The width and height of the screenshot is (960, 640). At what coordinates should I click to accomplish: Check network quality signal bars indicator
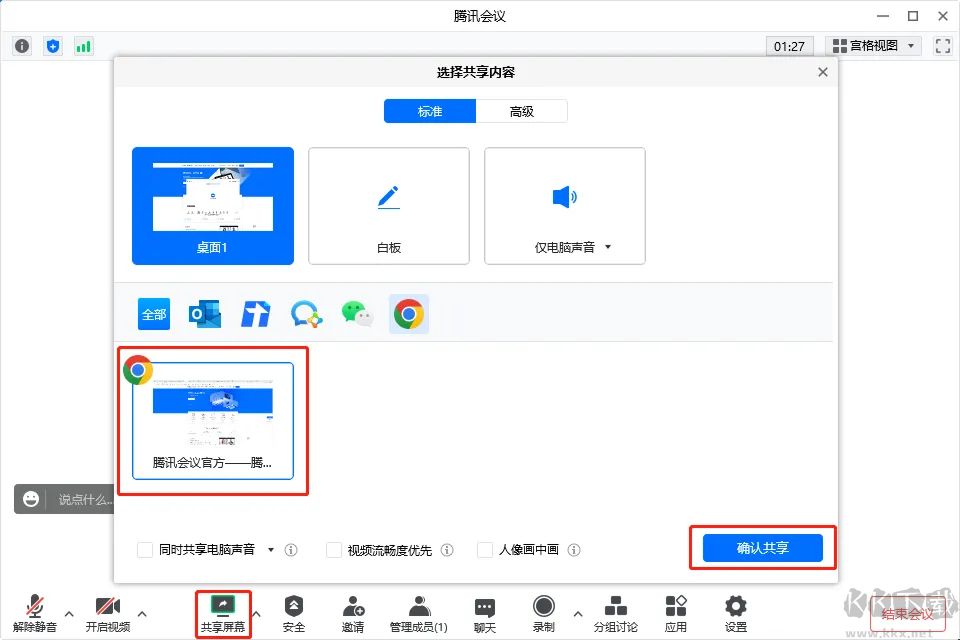pos(83,45)
